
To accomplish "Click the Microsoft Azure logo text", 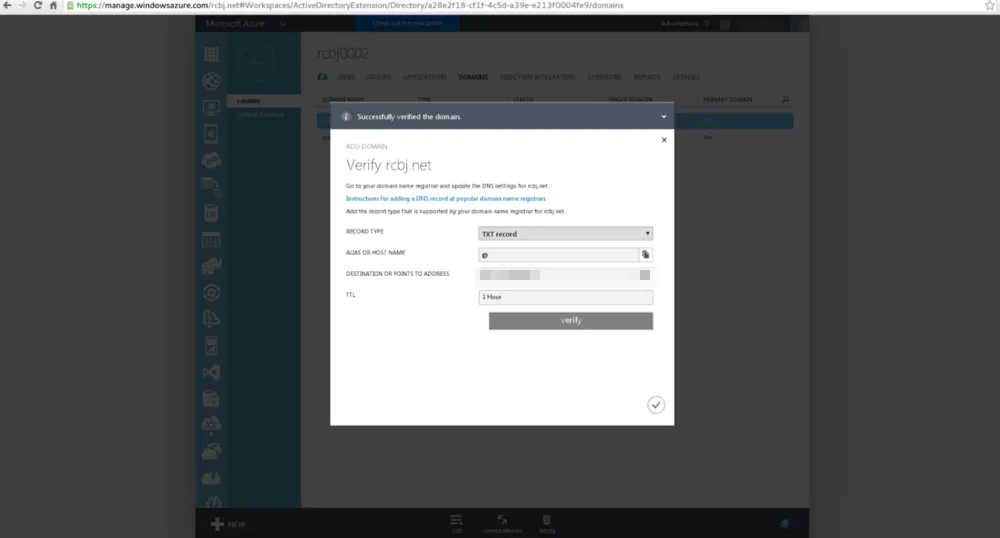I will (x=235, y=24).
